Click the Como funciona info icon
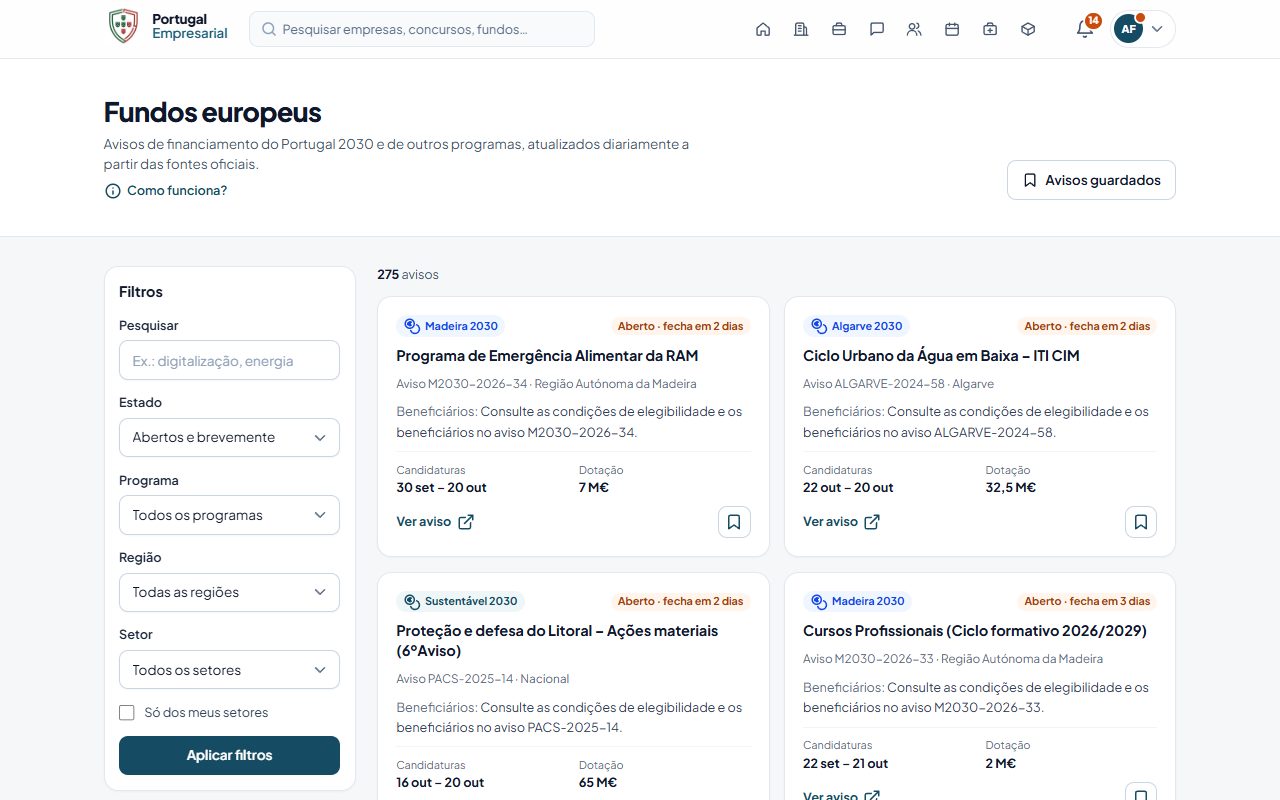 coord(113,191)
